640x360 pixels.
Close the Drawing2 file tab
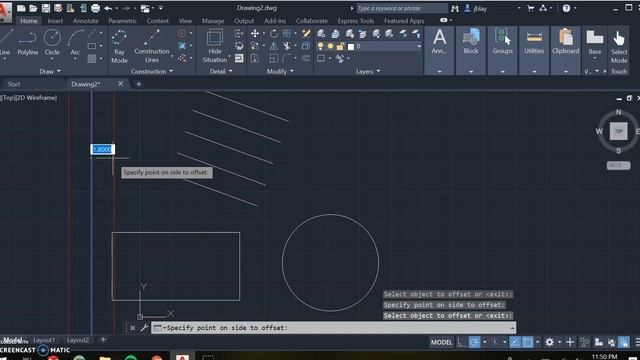pyautogui.click(x=120, y=84)
